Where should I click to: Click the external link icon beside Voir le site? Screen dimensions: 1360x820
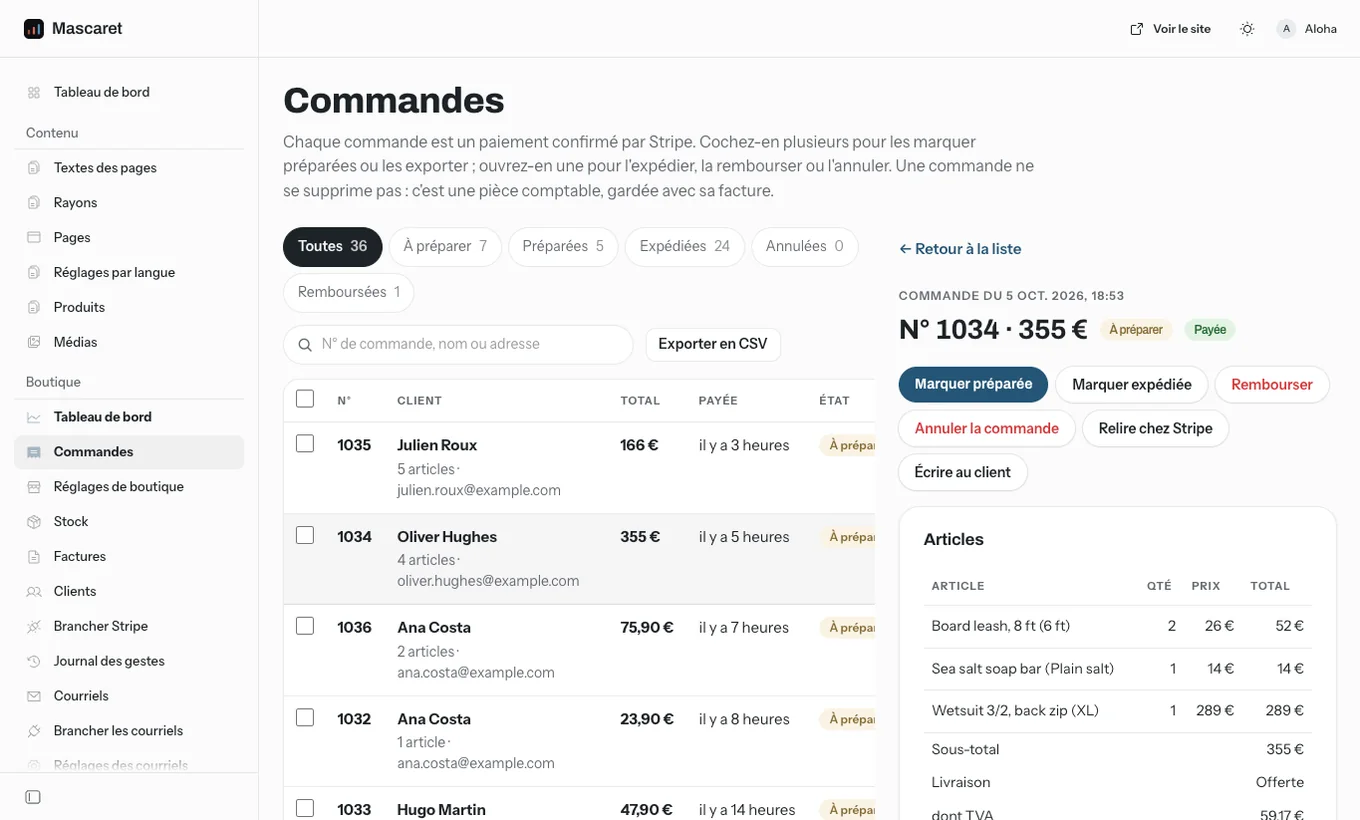(x=1136, y=29)
